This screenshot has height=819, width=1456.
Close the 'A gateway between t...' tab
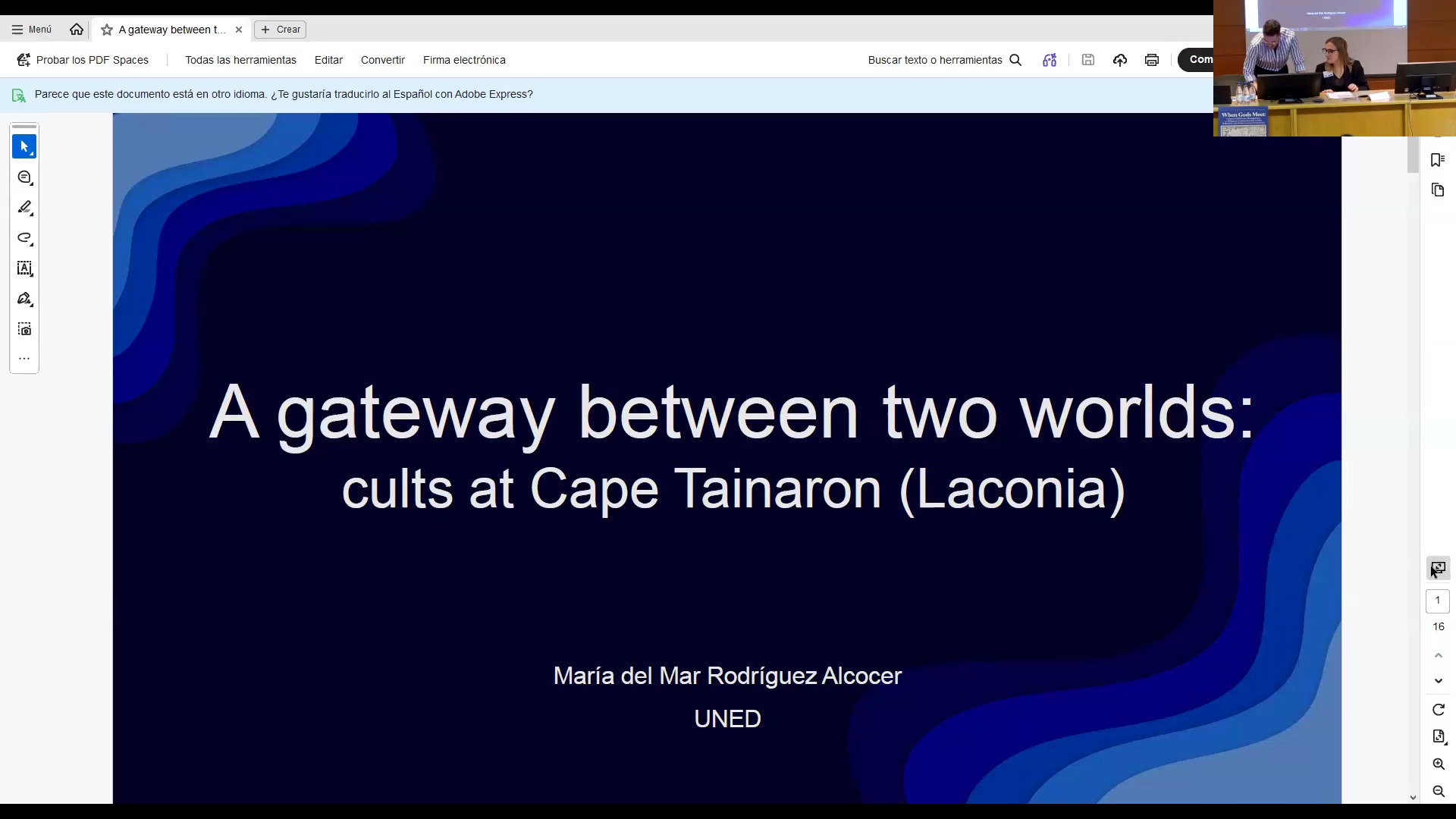click(x=239, y=30)
